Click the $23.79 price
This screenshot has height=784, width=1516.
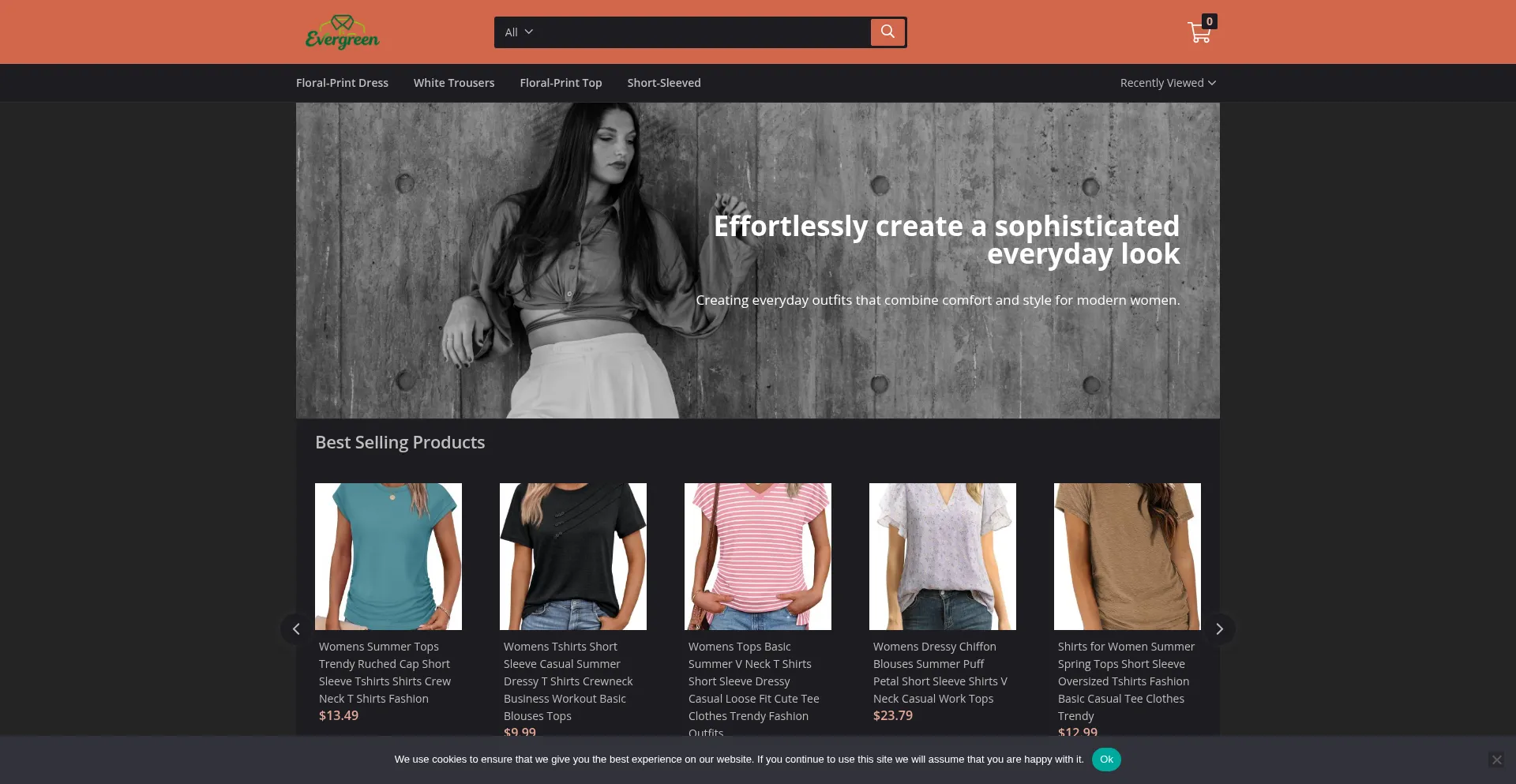(x=893, y=716)
